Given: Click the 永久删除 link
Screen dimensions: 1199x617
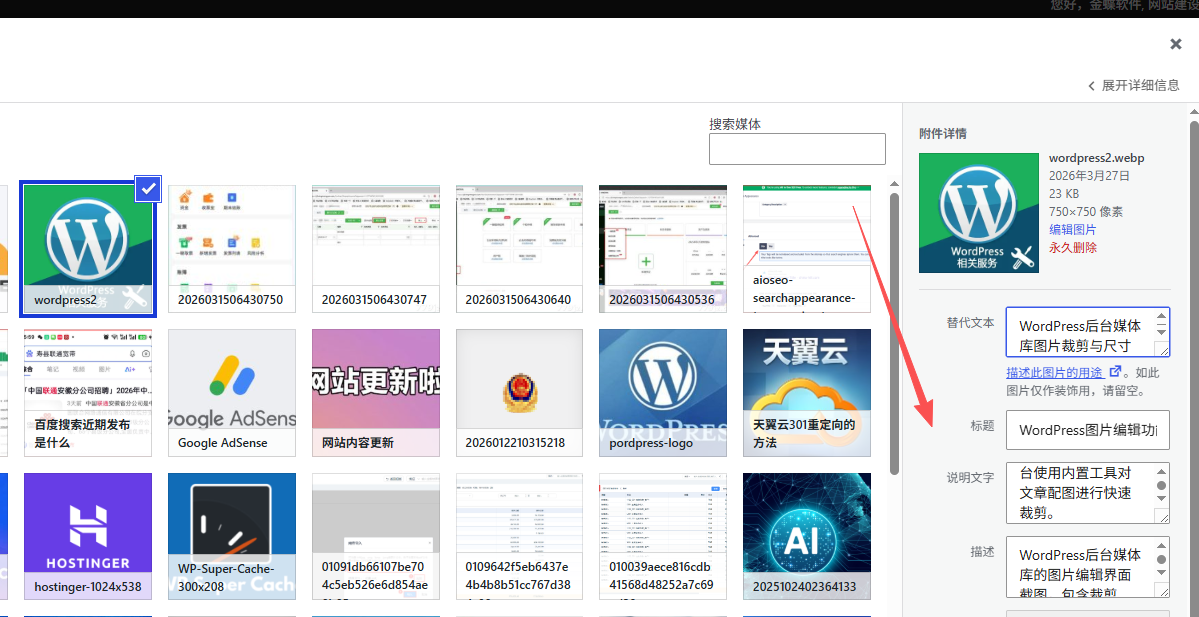Looking at the screenshot, I should [1072, 248].
